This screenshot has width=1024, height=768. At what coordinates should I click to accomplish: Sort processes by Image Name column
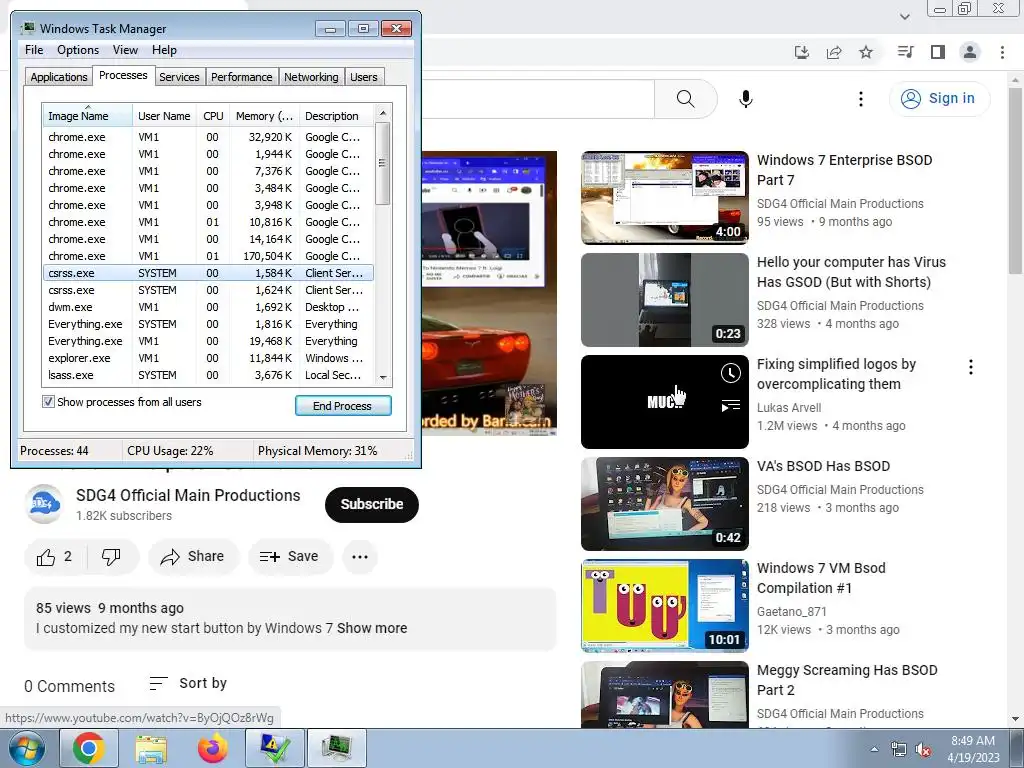[87, 116]
